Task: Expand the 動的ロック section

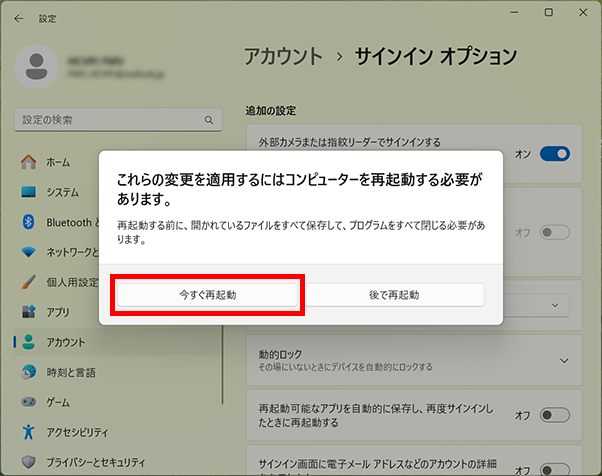Action: (564, 360)
